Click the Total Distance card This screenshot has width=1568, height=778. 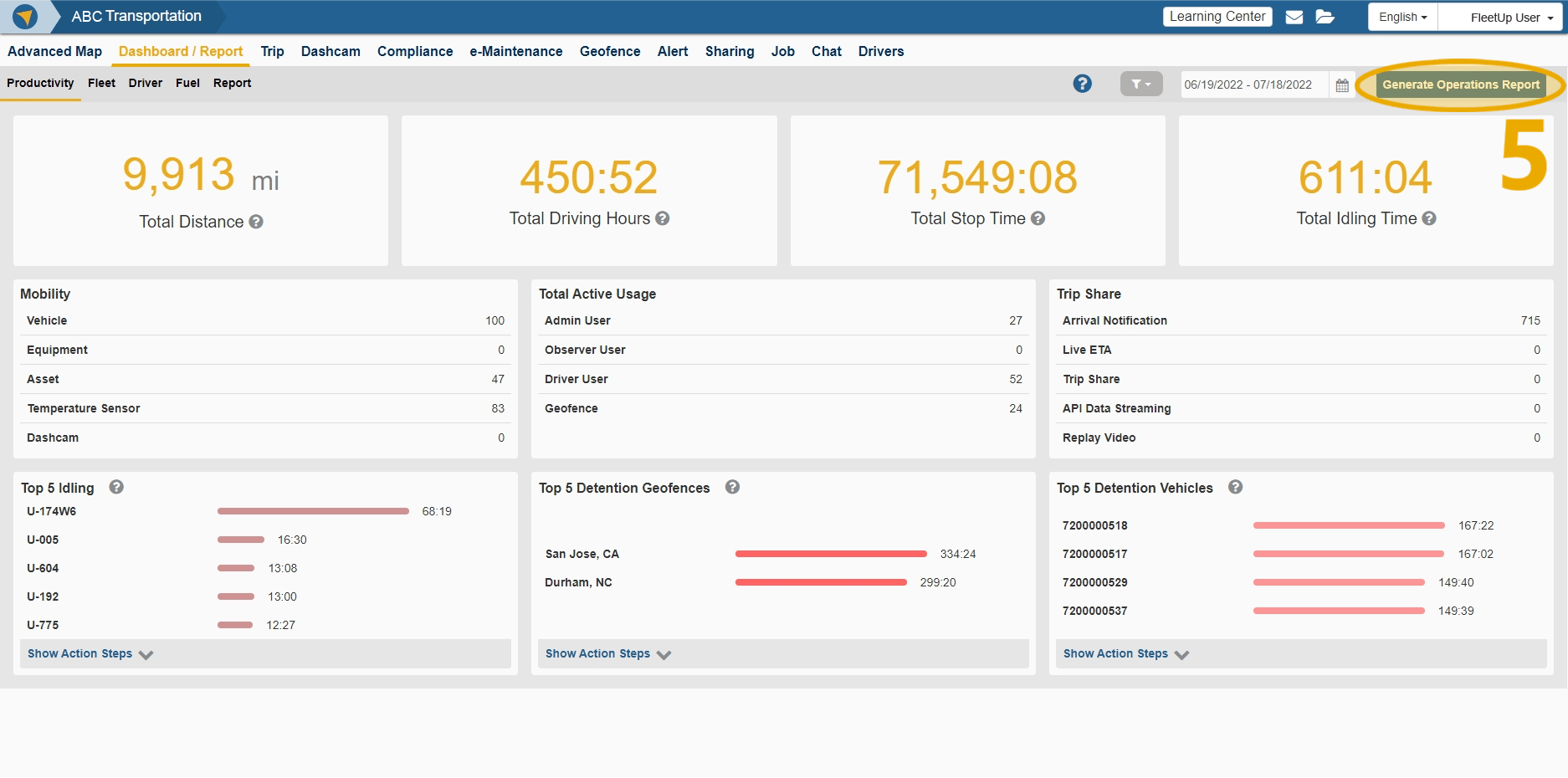click(201, 191)
